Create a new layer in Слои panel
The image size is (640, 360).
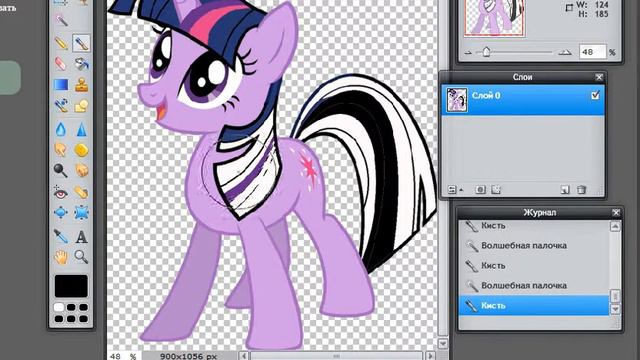(x=565, y=189)
